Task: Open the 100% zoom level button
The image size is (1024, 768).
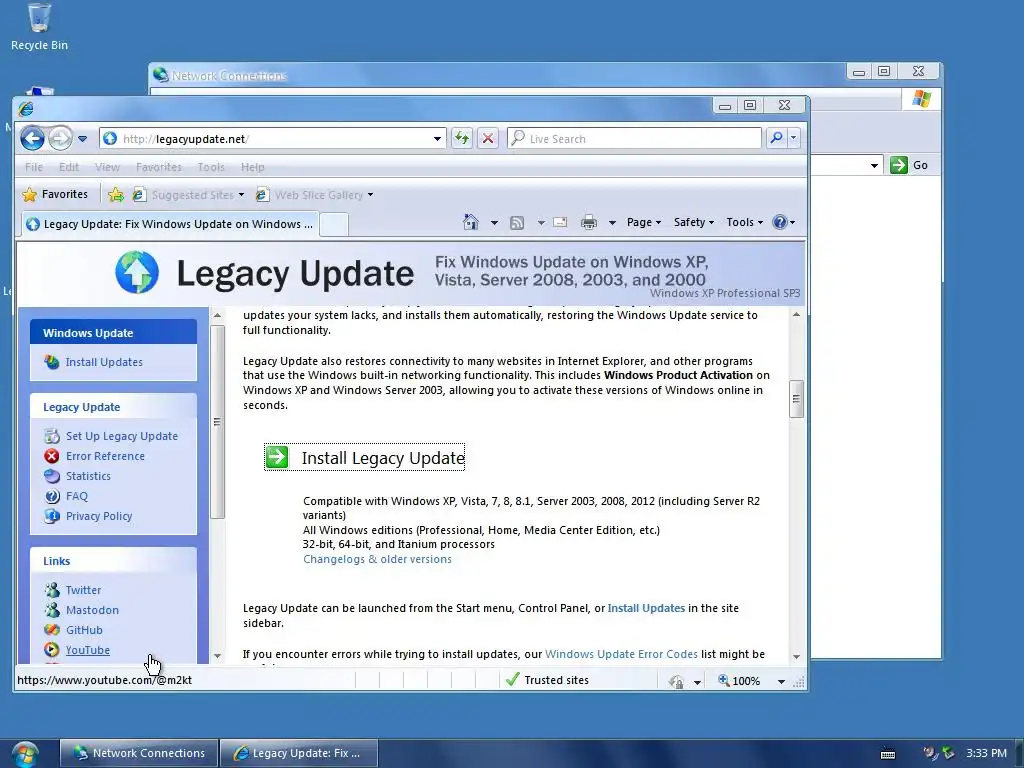Action: [x=739, y=680]
